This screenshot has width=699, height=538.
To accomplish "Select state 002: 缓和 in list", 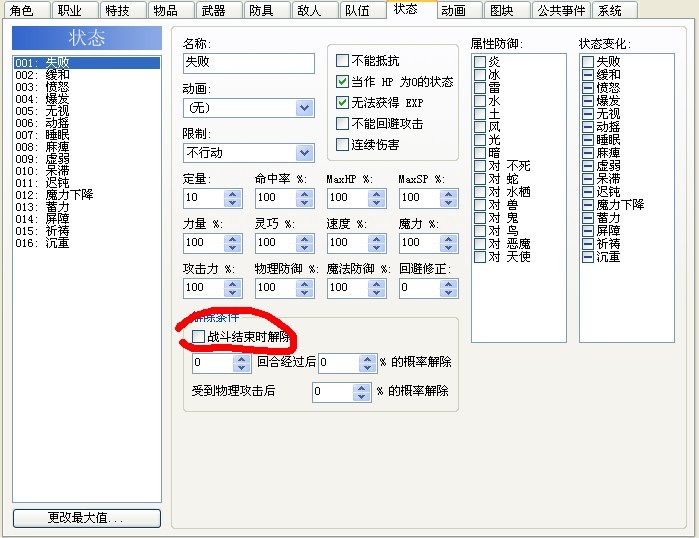I will tap(86, 75).
